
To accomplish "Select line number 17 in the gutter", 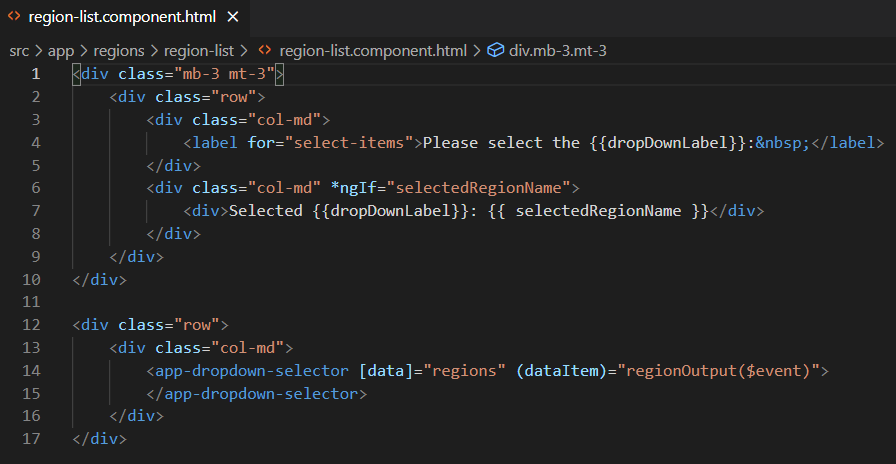I will tap(32, 439).
